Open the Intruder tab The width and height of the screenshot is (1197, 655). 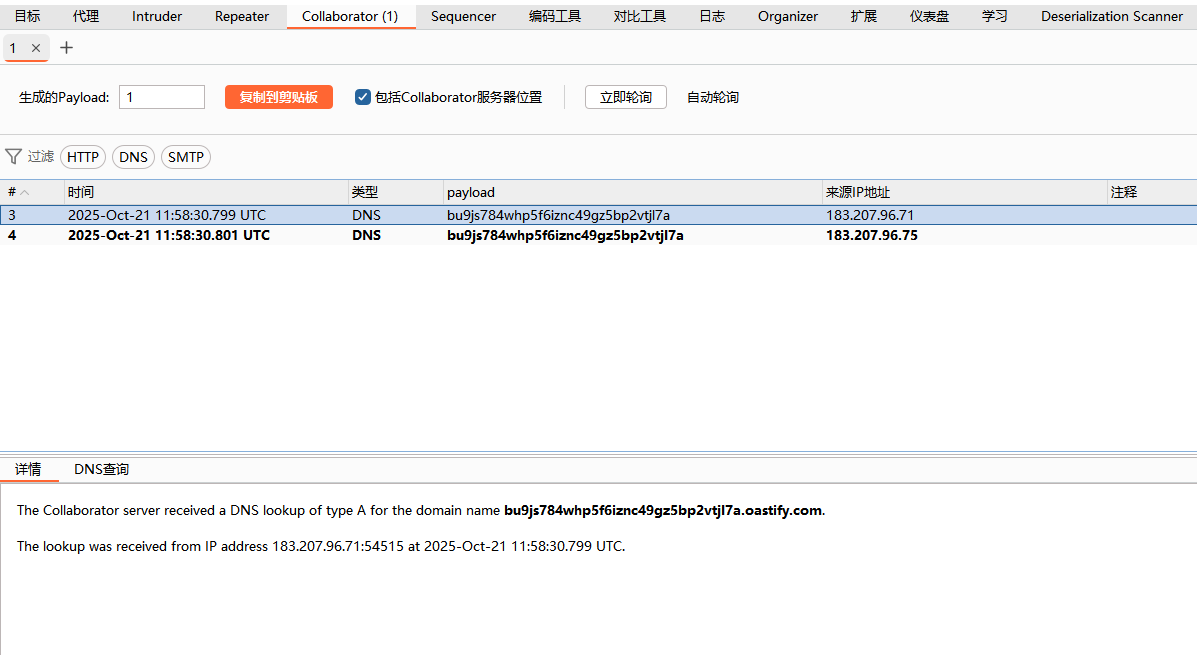tap(157, 16)
